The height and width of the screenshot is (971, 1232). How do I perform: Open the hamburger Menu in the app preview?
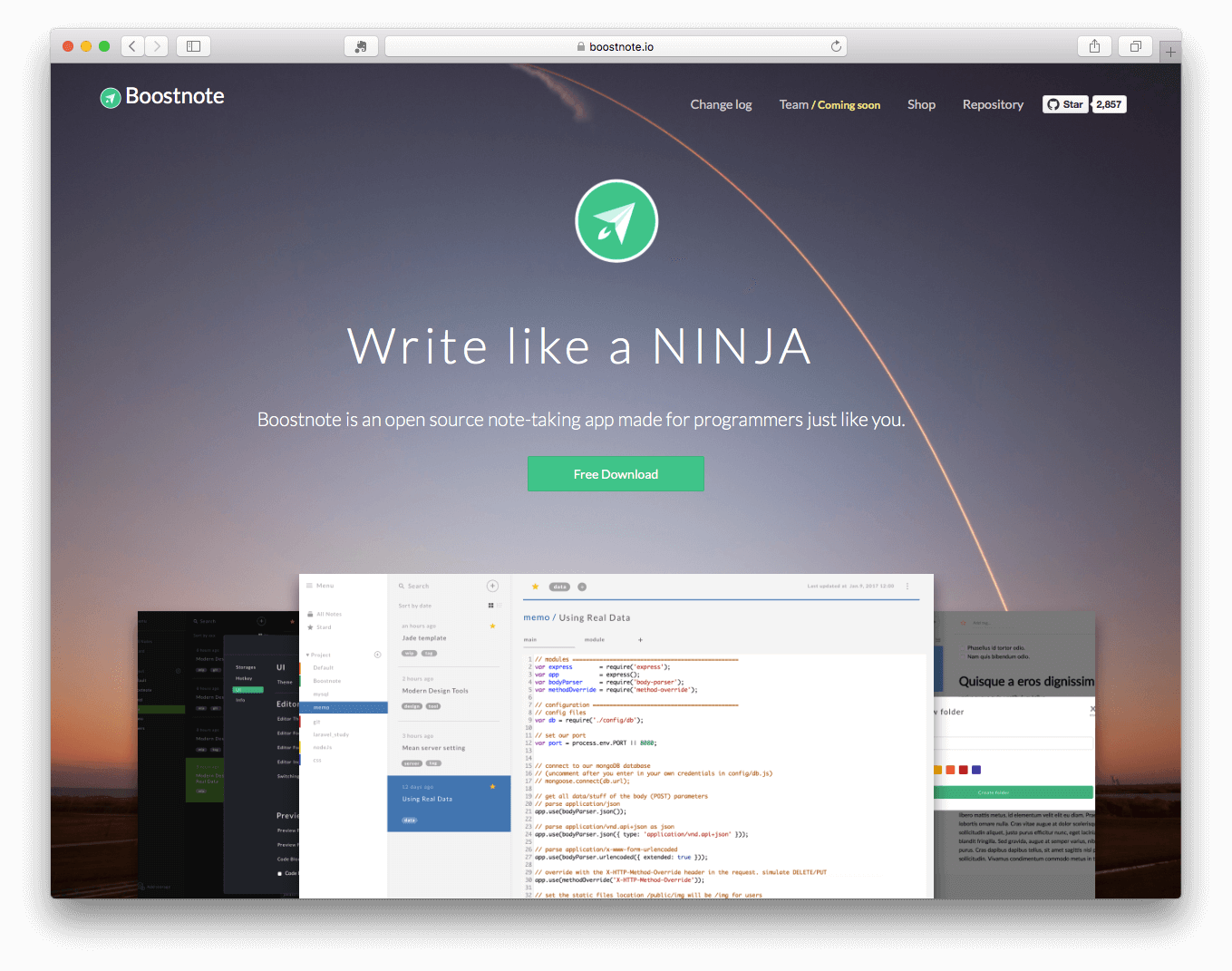(320, 586)
